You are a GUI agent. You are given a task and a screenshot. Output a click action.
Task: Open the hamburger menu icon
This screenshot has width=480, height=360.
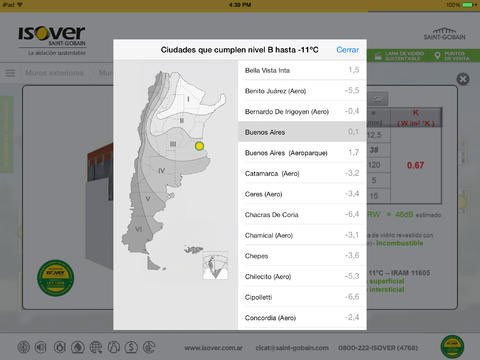tap(10, 73)
